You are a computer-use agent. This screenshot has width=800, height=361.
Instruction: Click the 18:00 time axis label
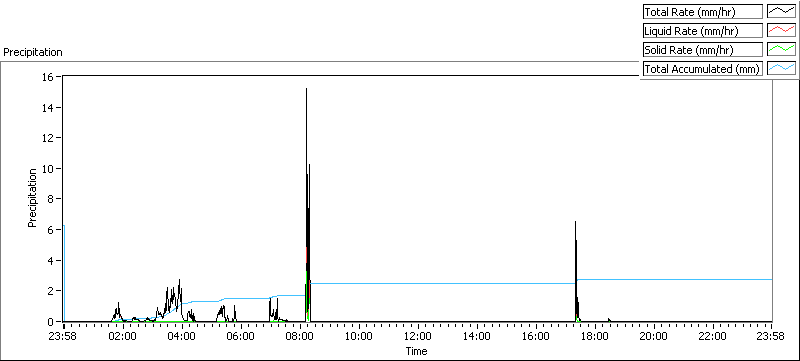(595, 336)
